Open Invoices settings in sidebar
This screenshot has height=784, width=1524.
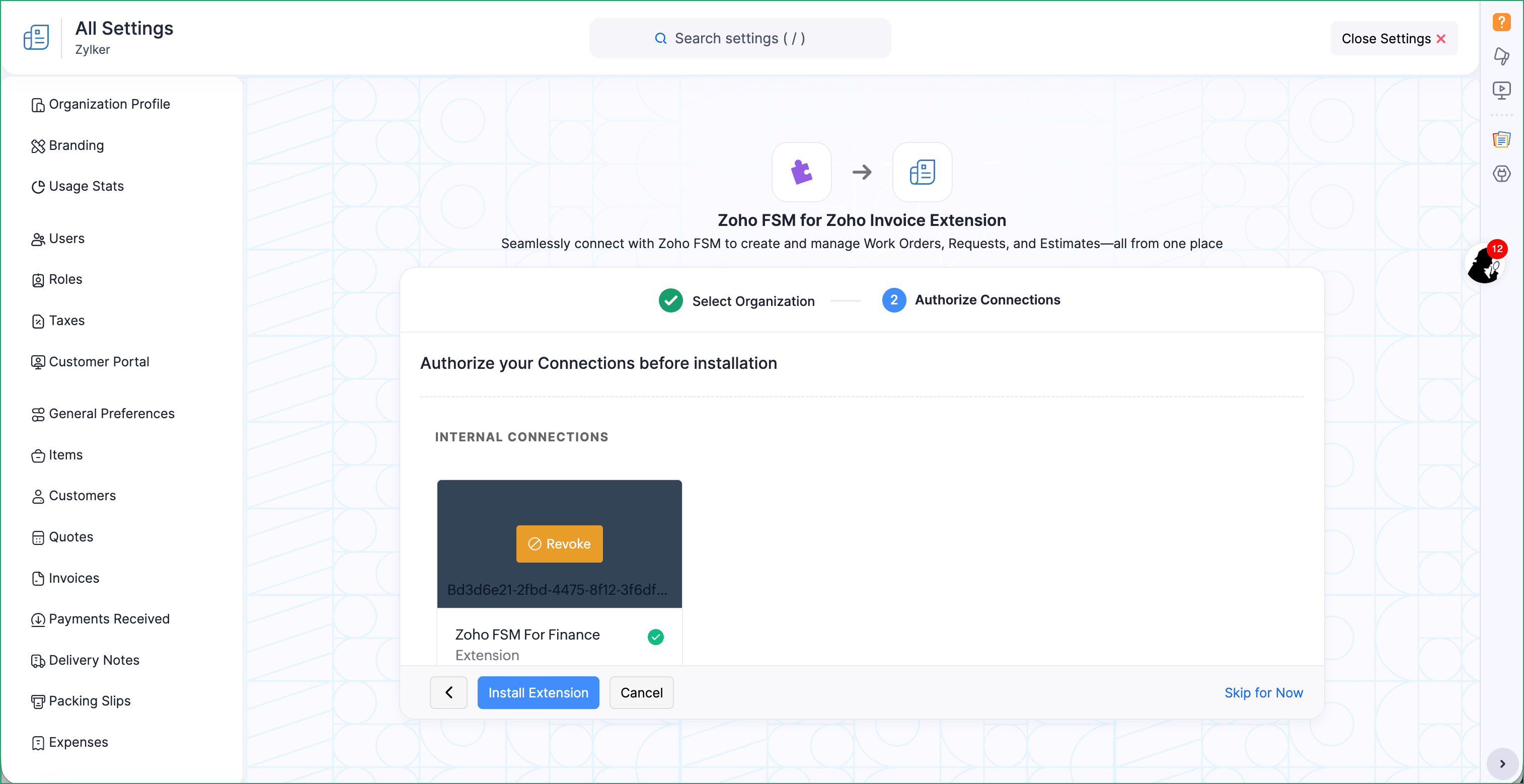point(74,578)
